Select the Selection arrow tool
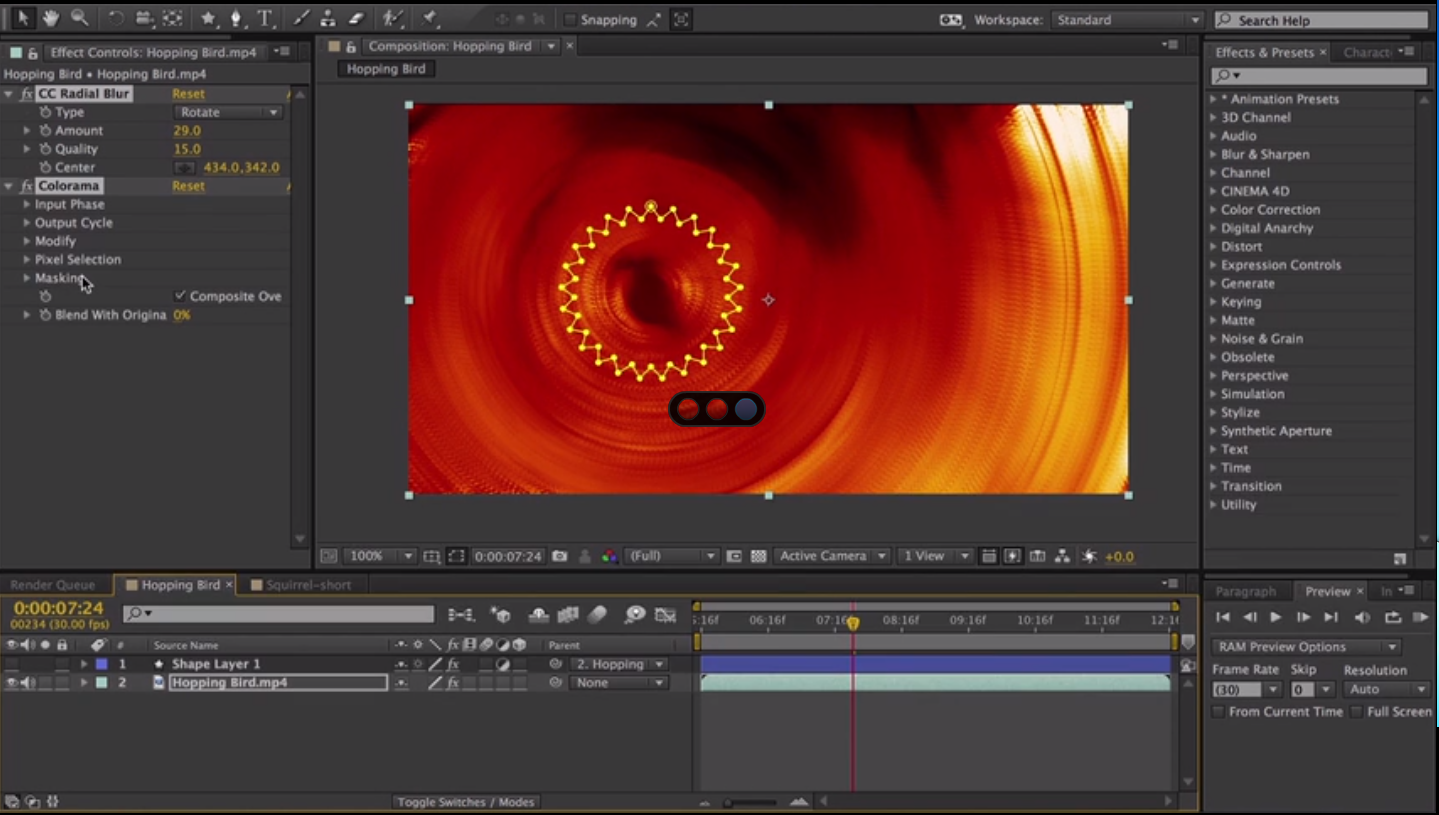1439x815 pixels. click(x=22, y=18)
